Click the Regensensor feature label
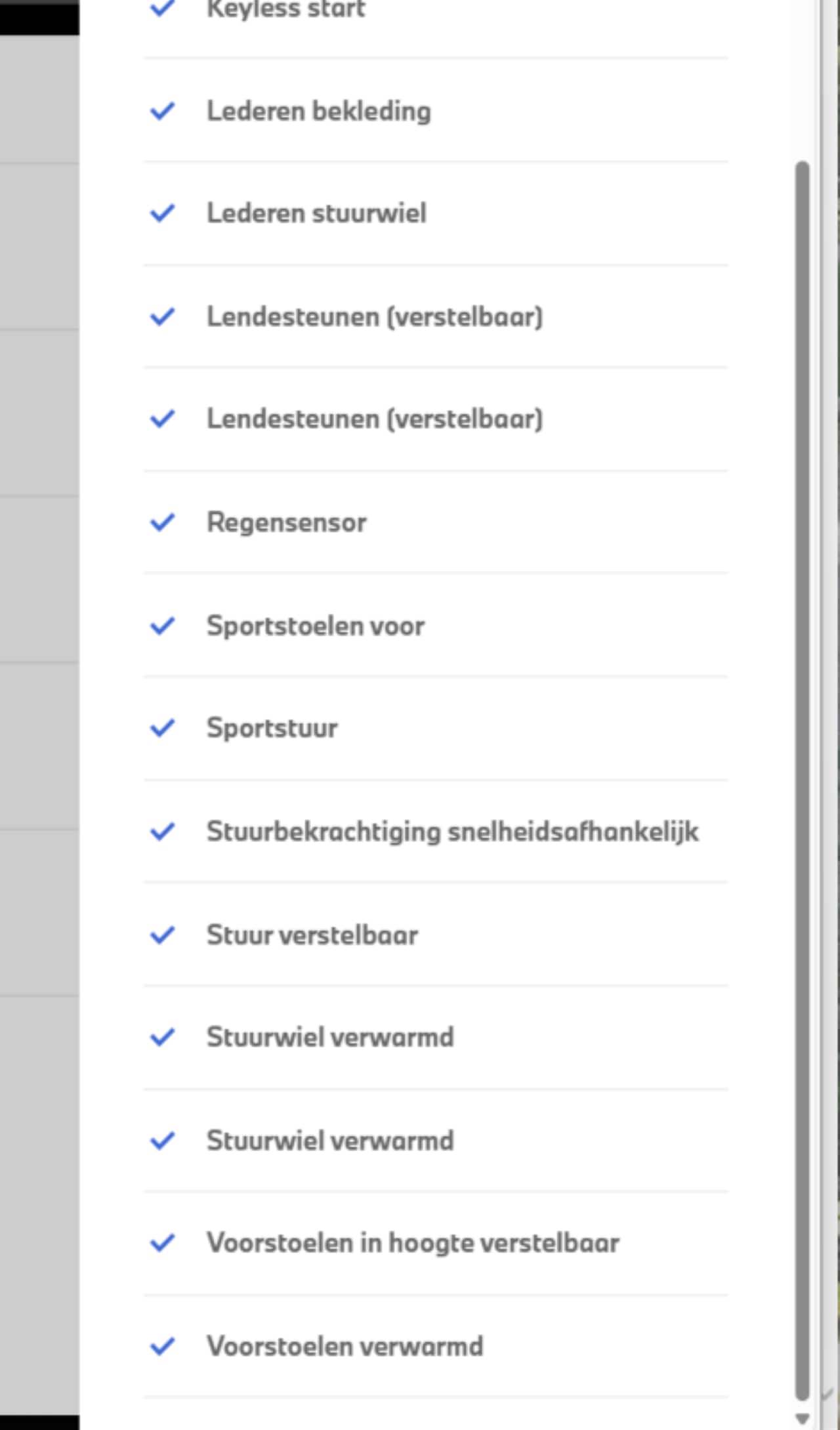Image resolution: width=840 pixels, height=1430 pixels. [x=287, y=522]
